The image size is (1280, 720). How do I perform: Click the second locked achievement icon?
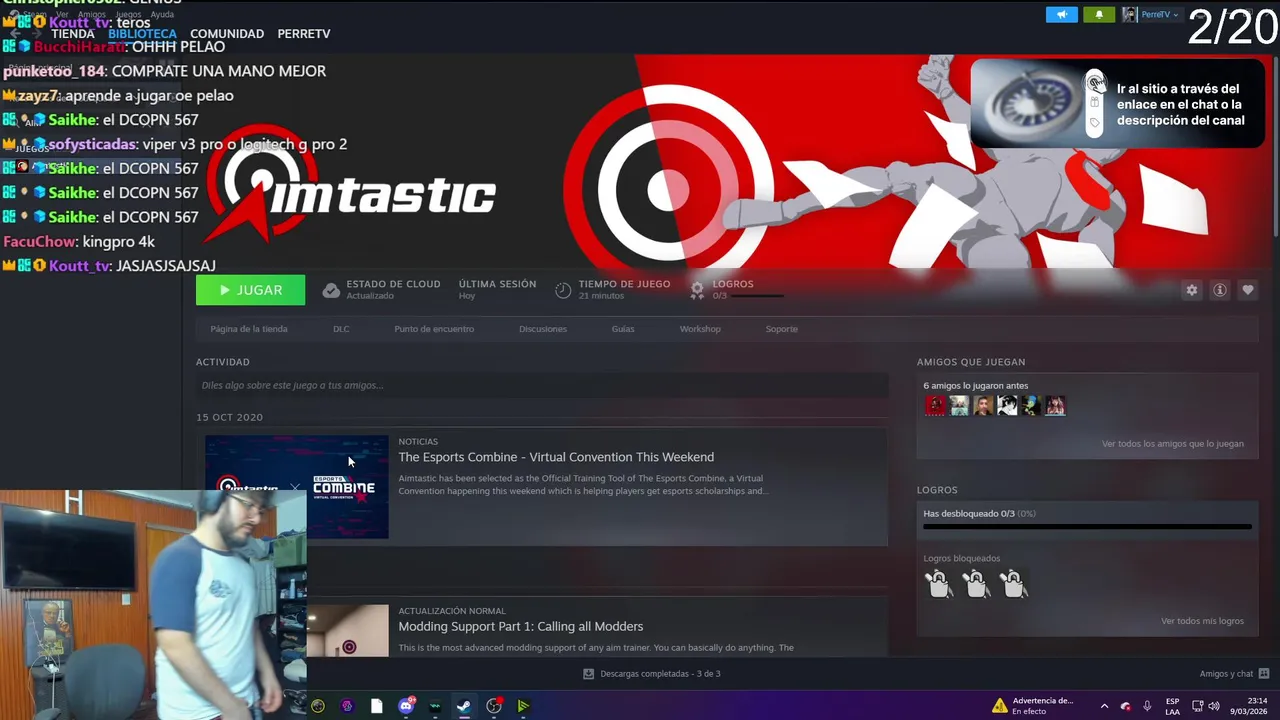click(x=976, y=583)
